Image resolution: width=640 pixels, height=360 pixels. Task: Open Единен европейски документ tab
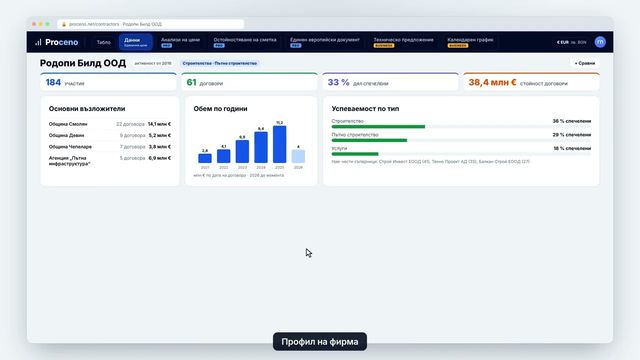(325, 42)
